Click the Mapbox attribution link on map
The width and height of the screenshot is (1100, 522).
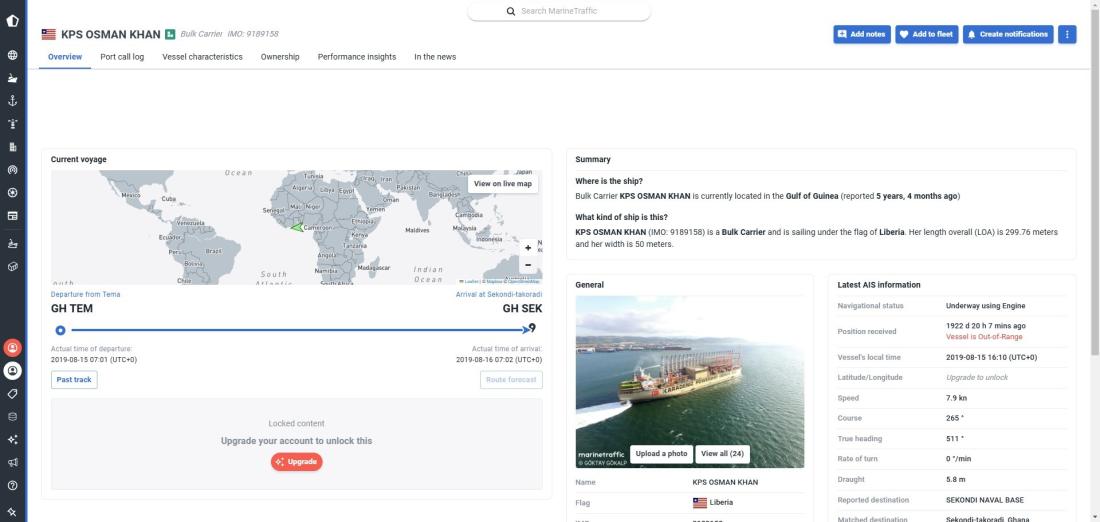(493, 281)
